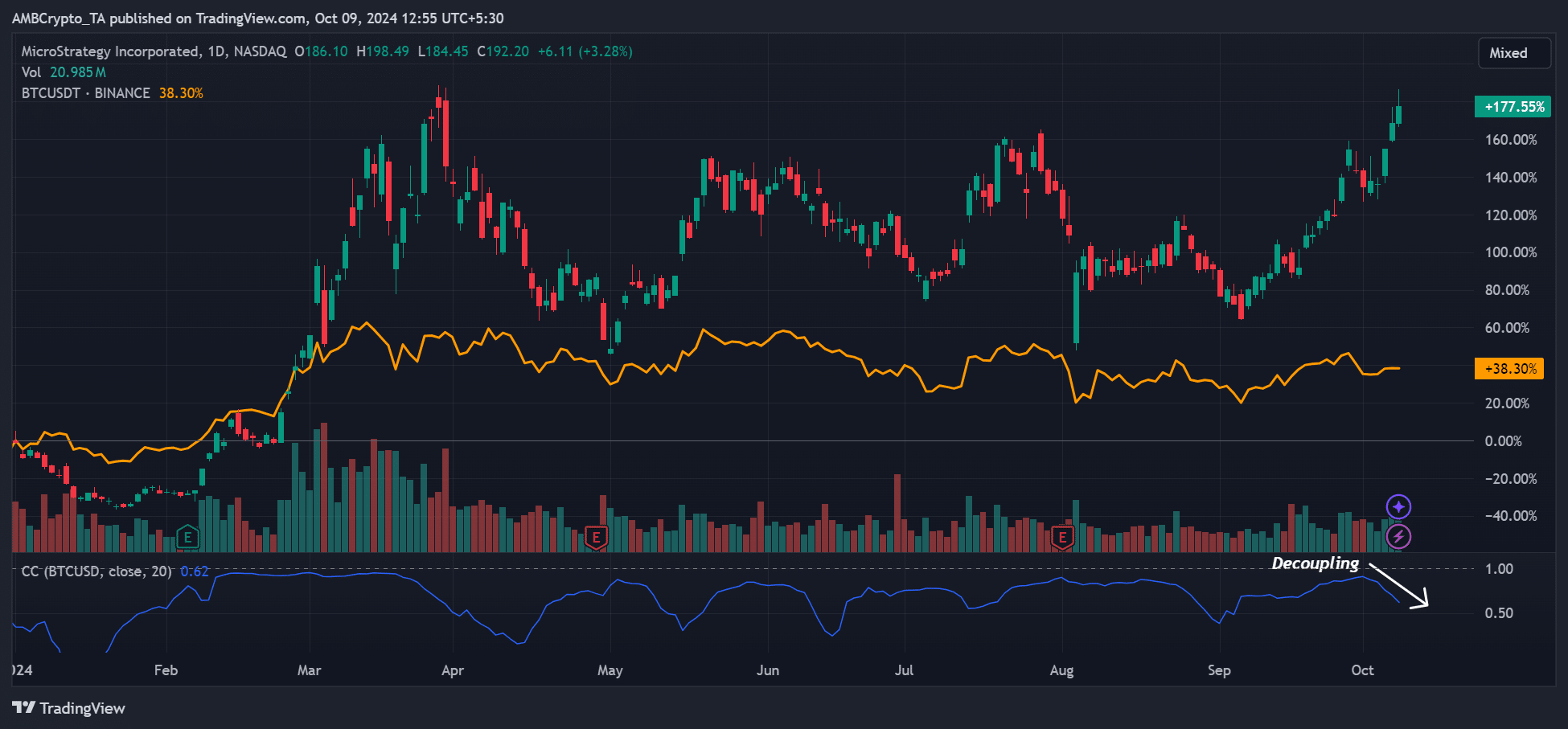Screen dimensions: 1568x729
Task: Click the 0.00% price scale label
Action: (x=1503, y=441)
